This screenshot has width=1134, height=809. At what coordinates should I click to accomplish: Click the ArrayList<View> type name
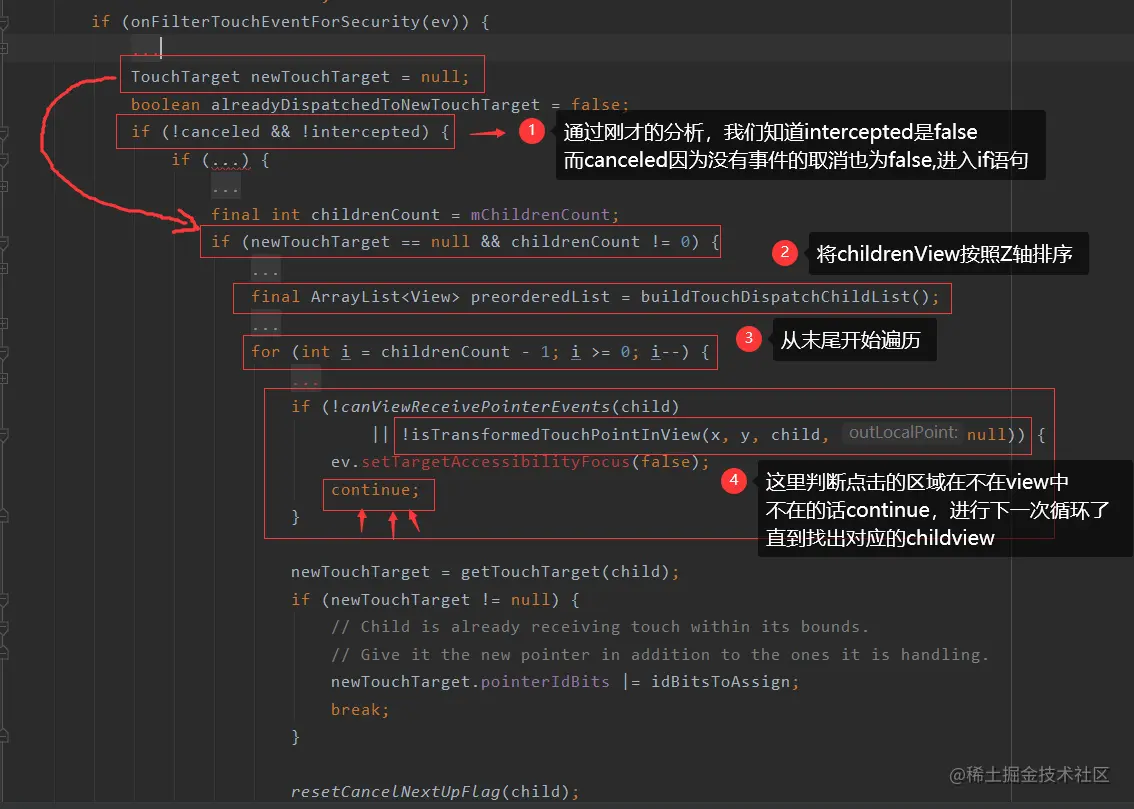(x=385, y=297)
